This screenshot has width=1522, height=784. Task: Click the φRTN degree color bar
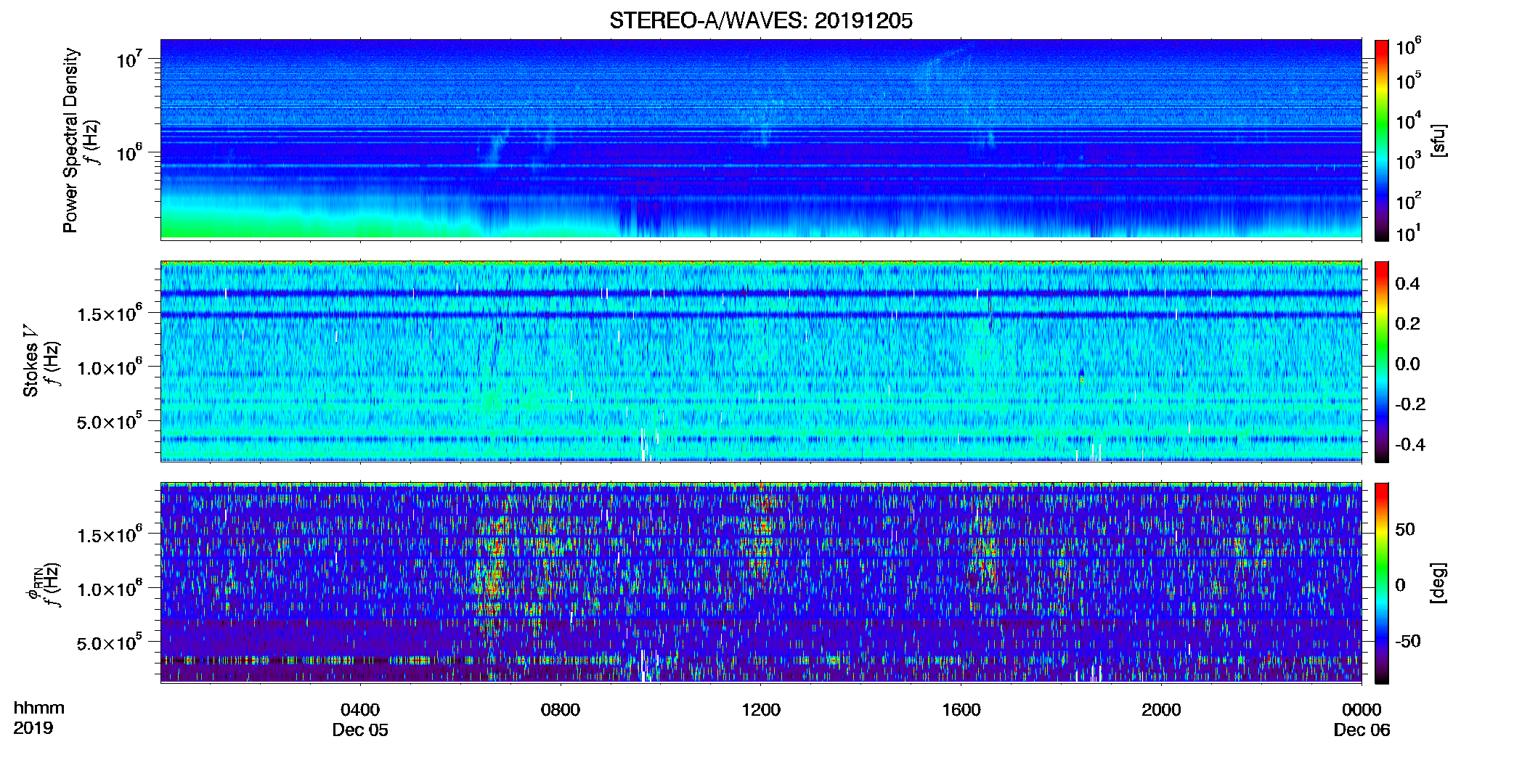point(1382,583)
